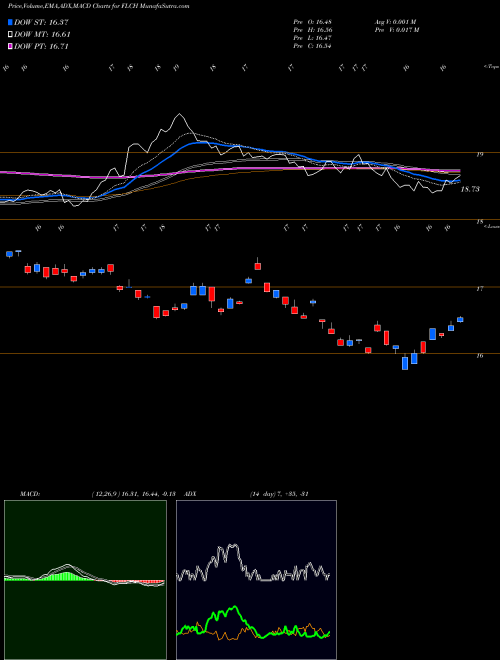Click the magenta DOW PT legend swatch
This screenshot has width=500, height=660.
(x=10, y=46)
